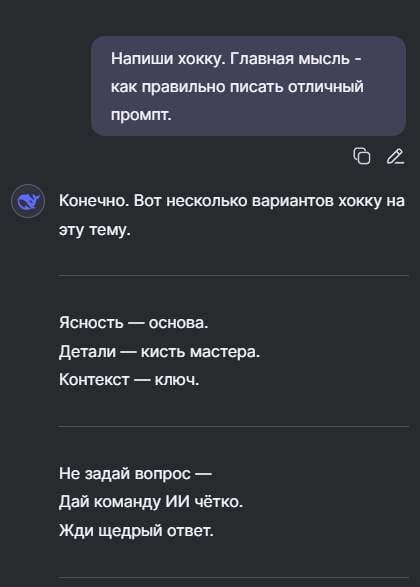Click the line 'Детали — кисть мастера.'
Image resolution: width=420 pixels, height=587 pixels.
[x=159, y=352]
